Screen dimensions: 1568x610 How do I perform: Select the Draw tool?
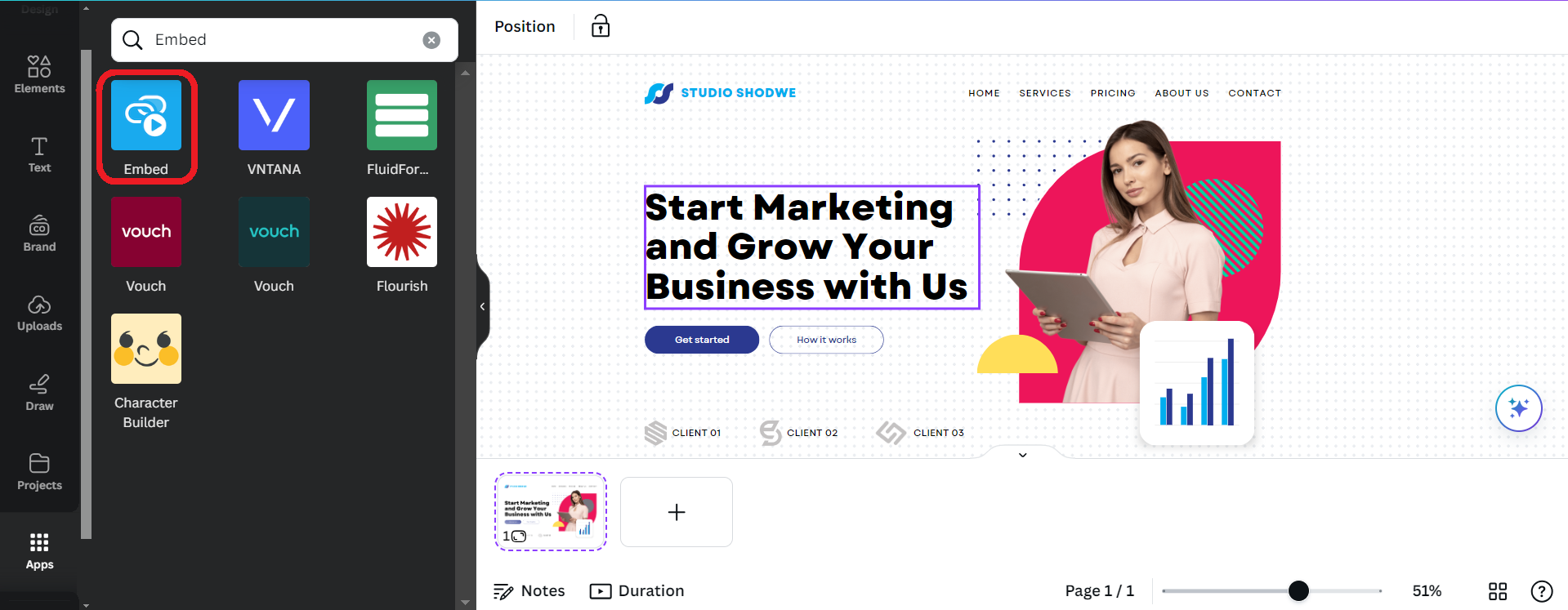click(x=38, y=390)
